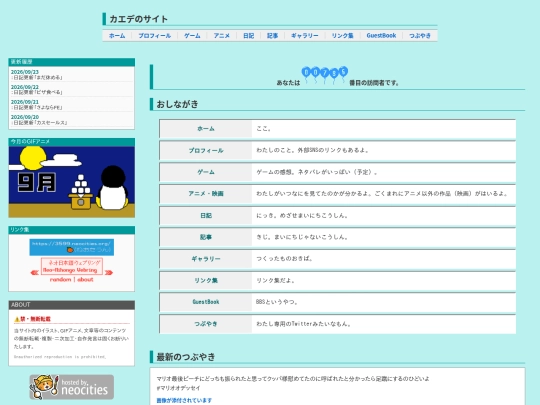Click the warning icon in ABOUT box
This screenshot has height=405, width=540.
click(17, 319)
